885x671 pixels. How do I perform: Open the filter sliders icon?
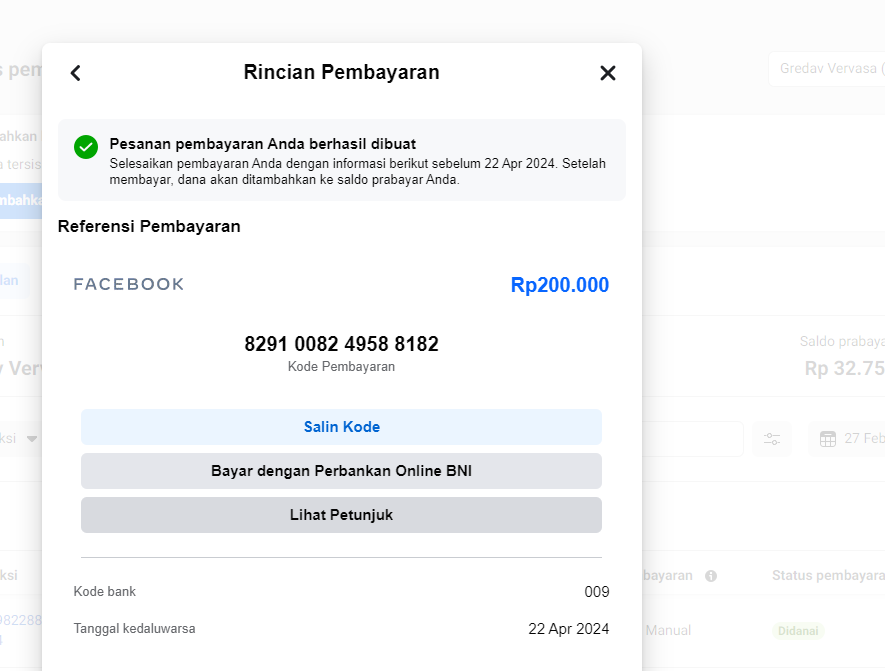coord(772,439)
